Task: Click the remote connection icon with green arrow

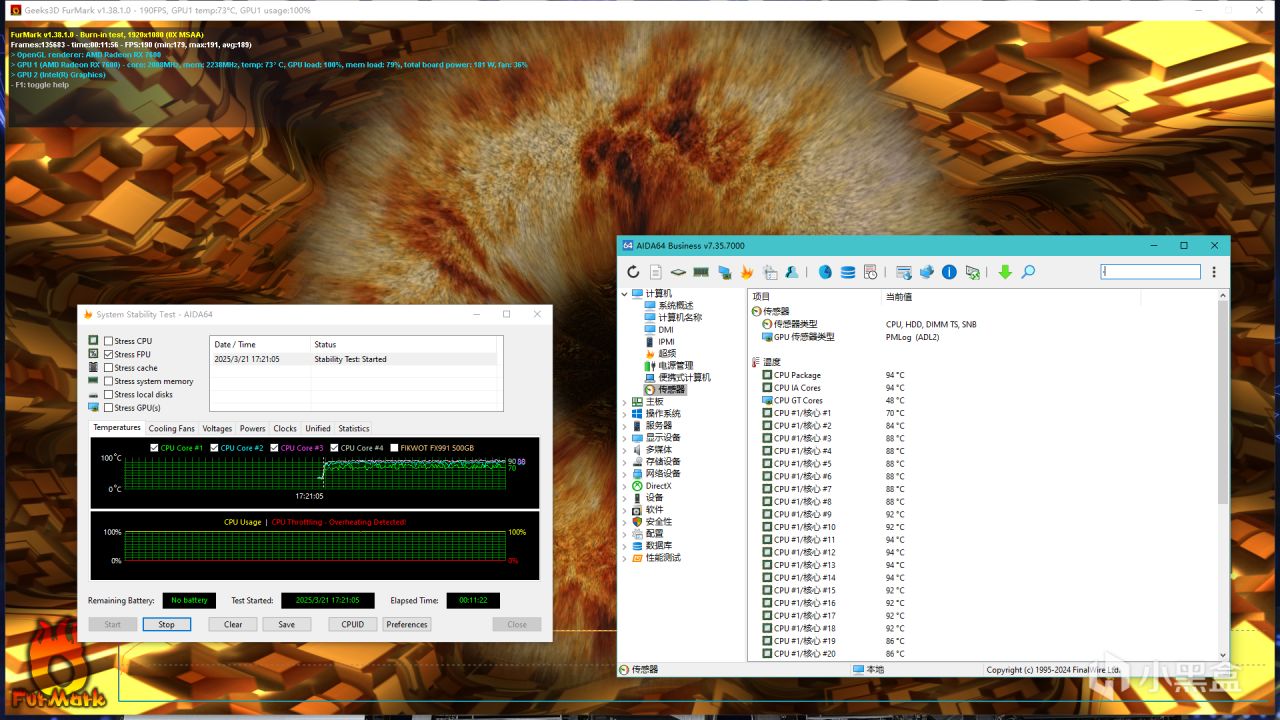Action: coord(972,272)
